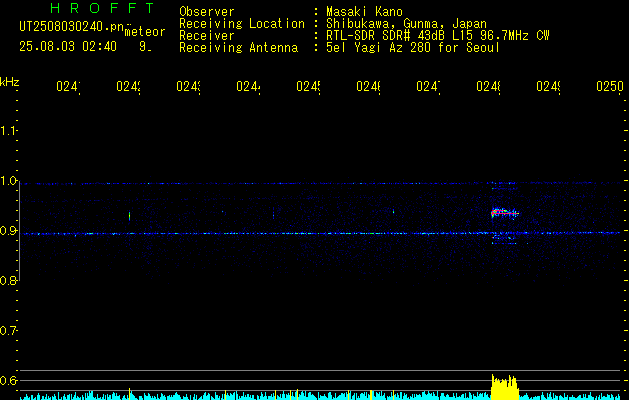Click the 'Receiving Antenna' field label

pyautogui.click(x=238, y=48)
